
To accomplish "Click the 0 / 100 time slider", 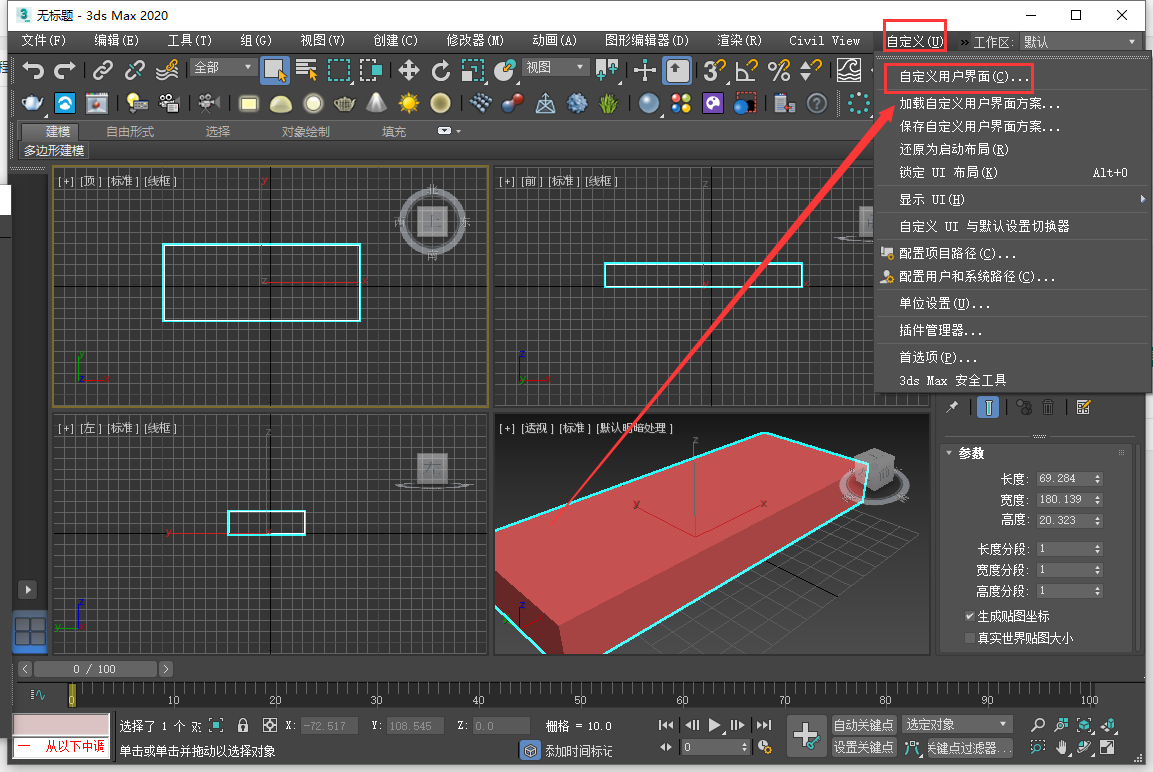I will pyautogui.click(x=96, y=669).
